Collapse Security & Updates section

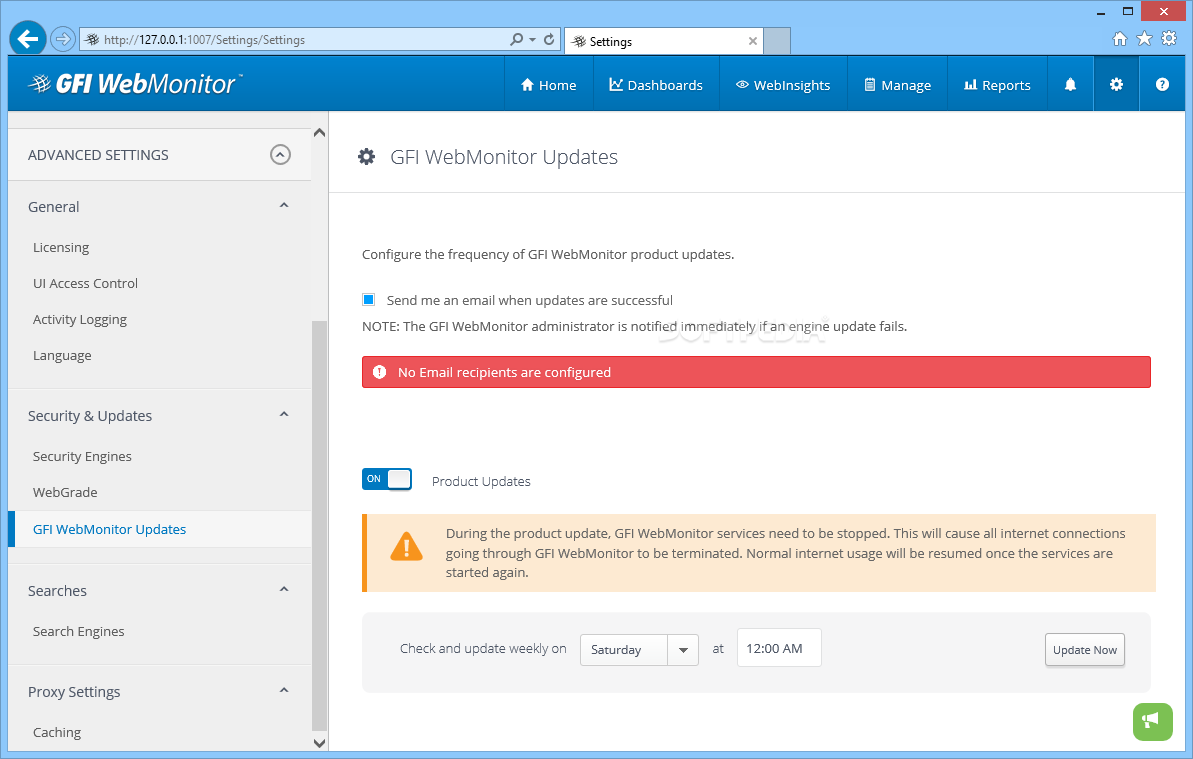tap(284, 414)
